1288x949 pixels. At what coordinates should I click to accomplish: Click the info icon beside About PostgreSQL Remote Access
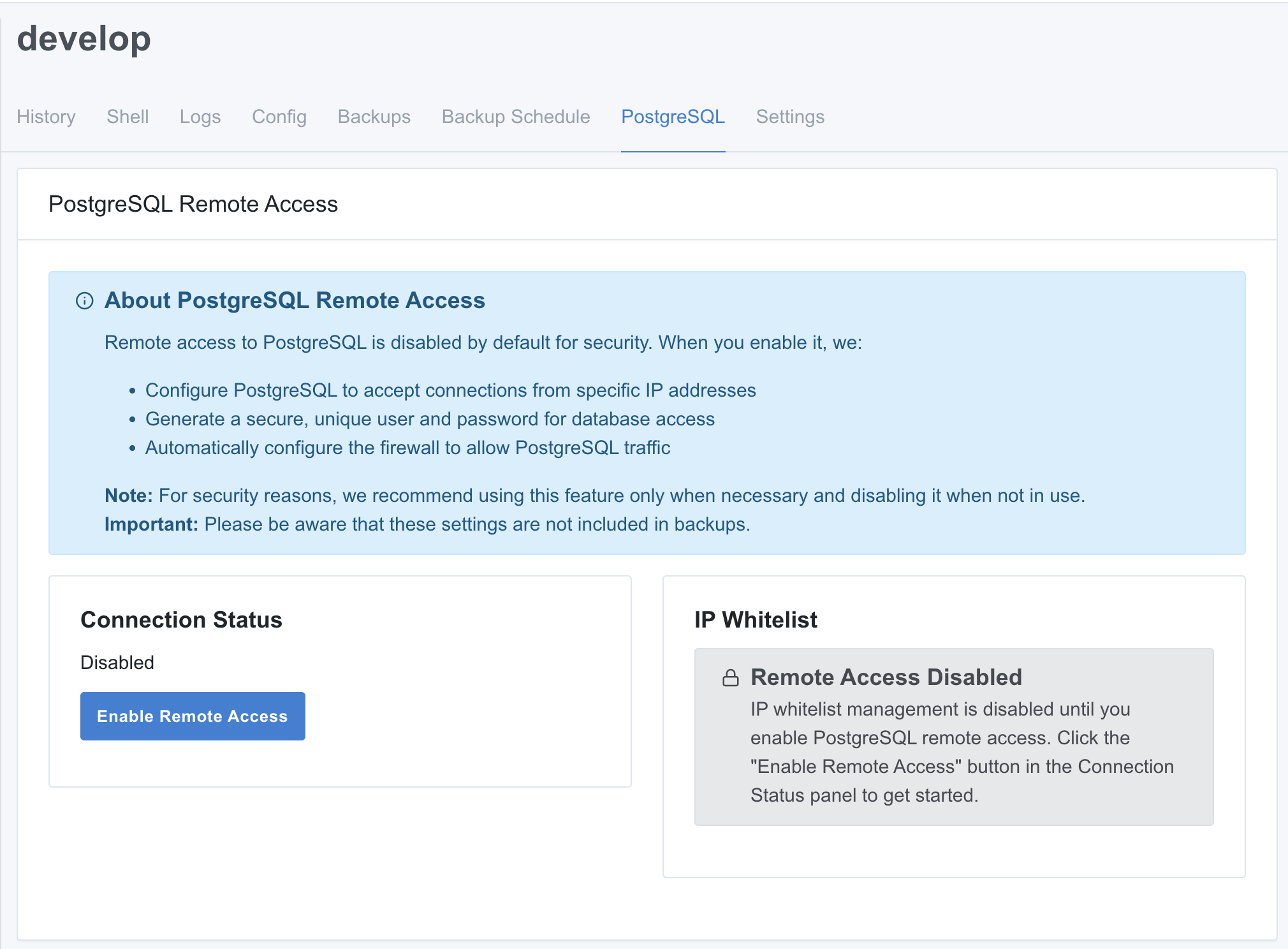point(85,301)
